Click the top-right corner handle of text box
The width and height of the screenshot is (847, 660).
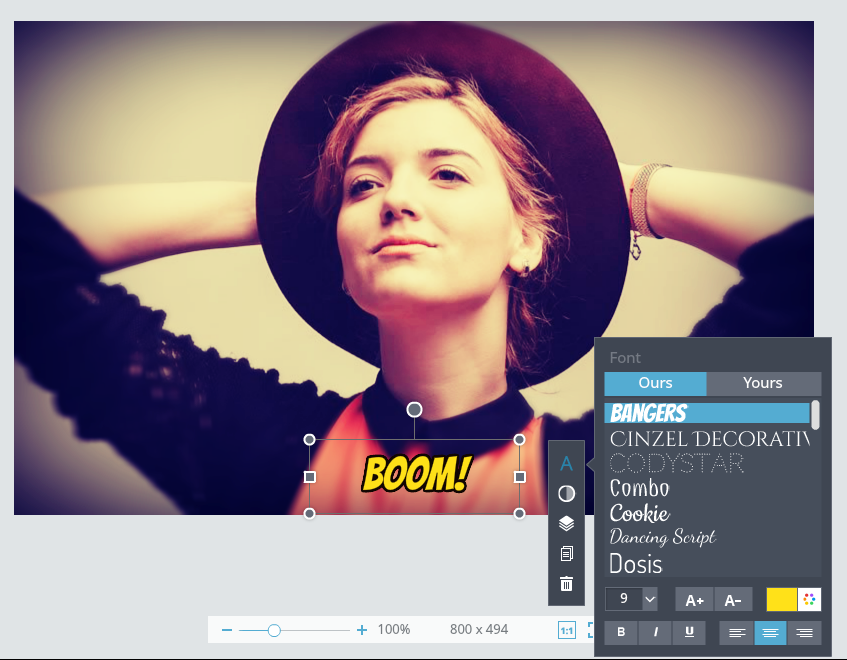click(519, 440)
